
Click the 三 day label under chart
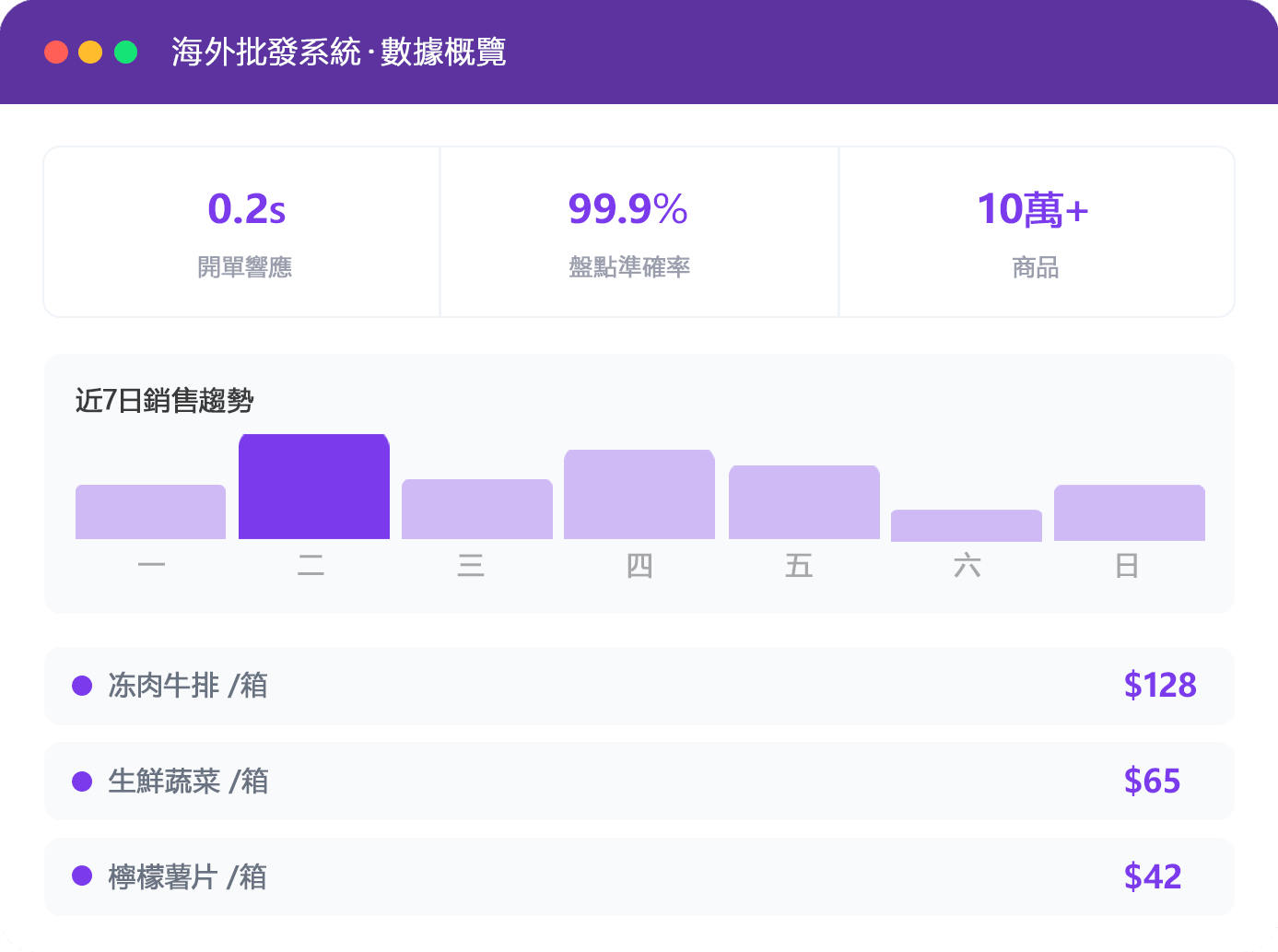(x=471, y=565)
